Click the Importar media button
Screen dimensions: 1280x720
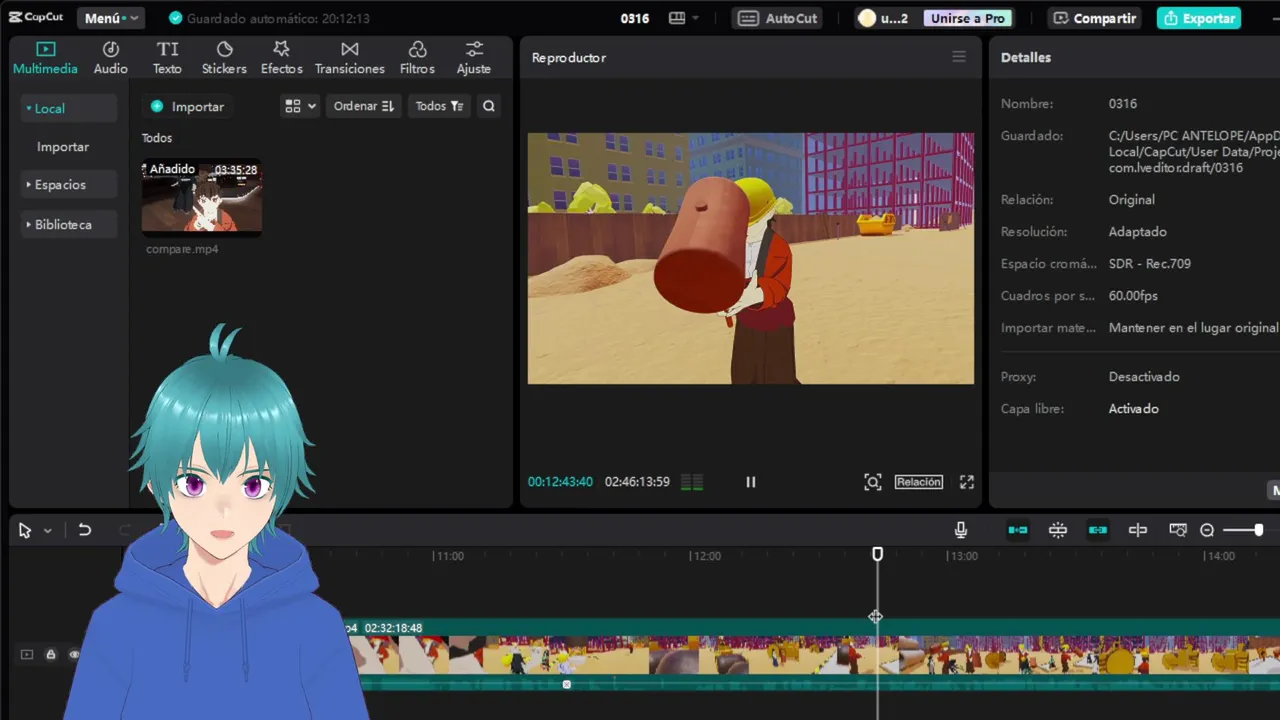click(x=187, y=106)
